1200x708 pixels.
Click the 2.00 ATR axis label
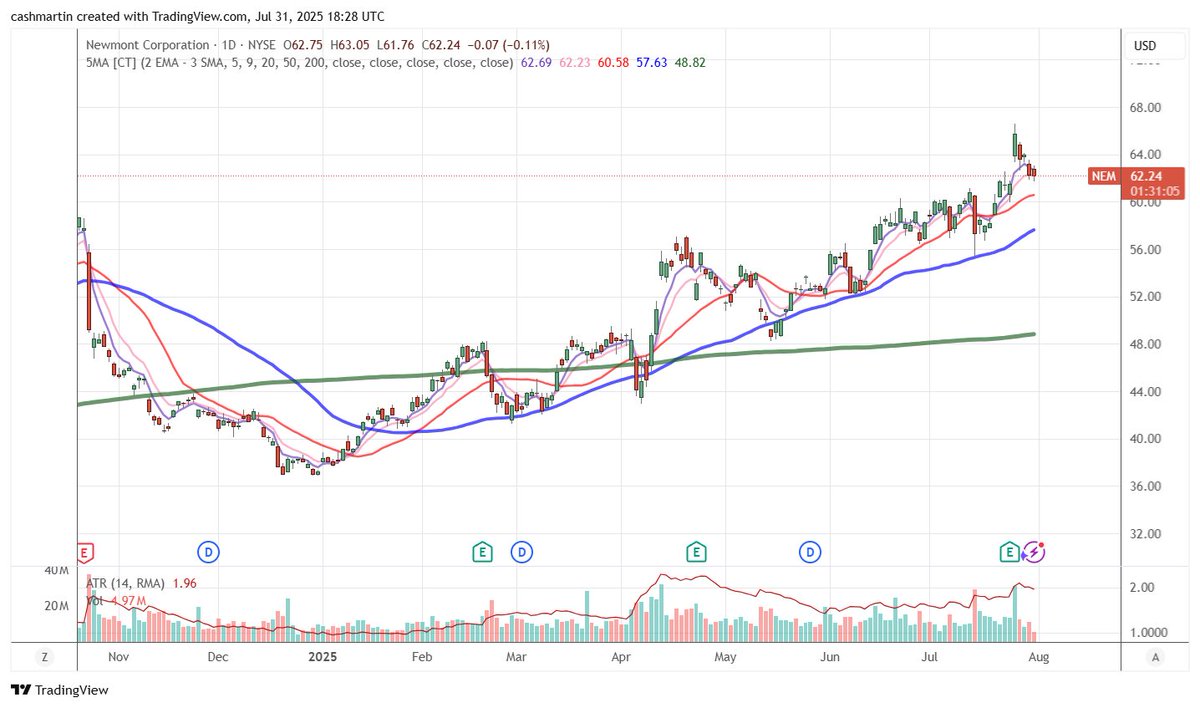pos(1141,588)
